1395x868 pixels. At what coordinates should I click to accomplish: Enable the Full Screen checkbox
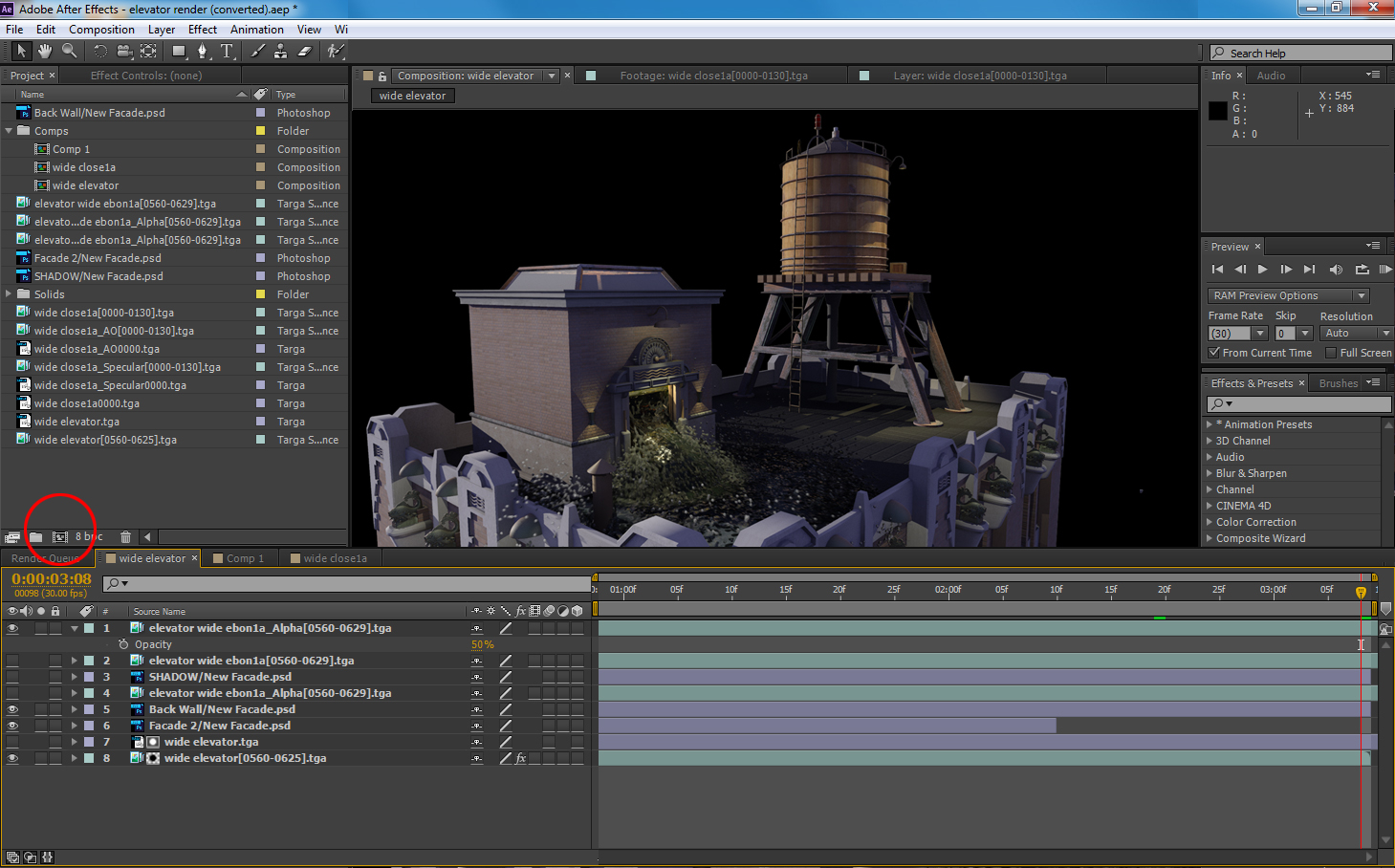coord(1330,353)
